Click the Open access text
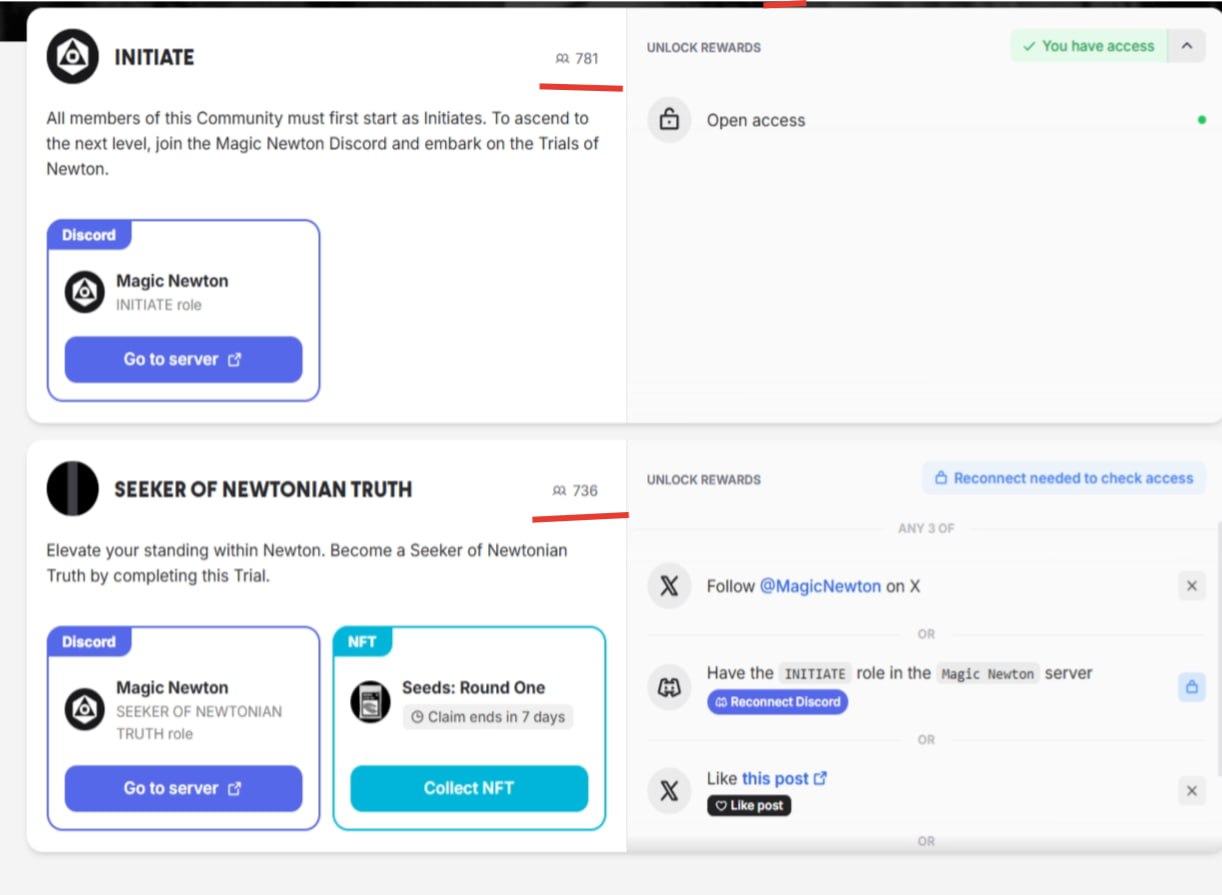1222x895 pixels. [x=756, y=120]
